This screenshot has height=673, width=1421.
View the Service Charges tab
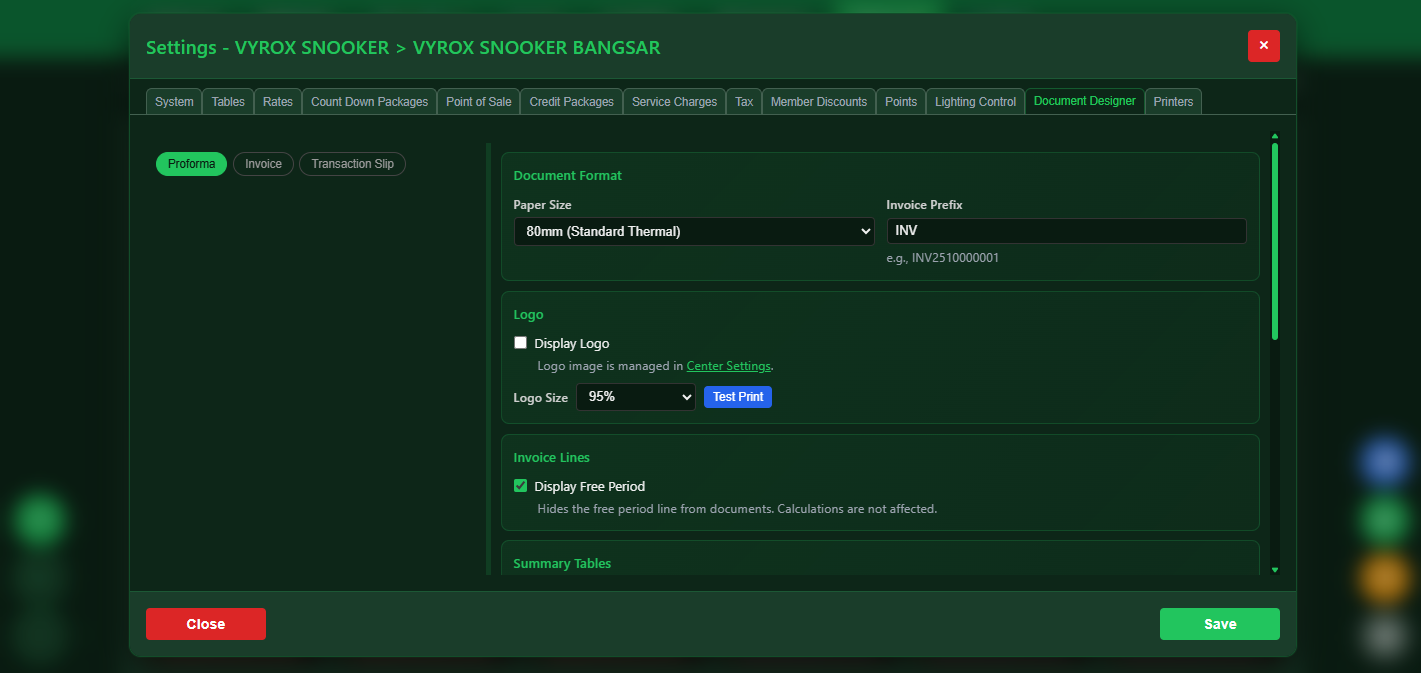[674, 101]
